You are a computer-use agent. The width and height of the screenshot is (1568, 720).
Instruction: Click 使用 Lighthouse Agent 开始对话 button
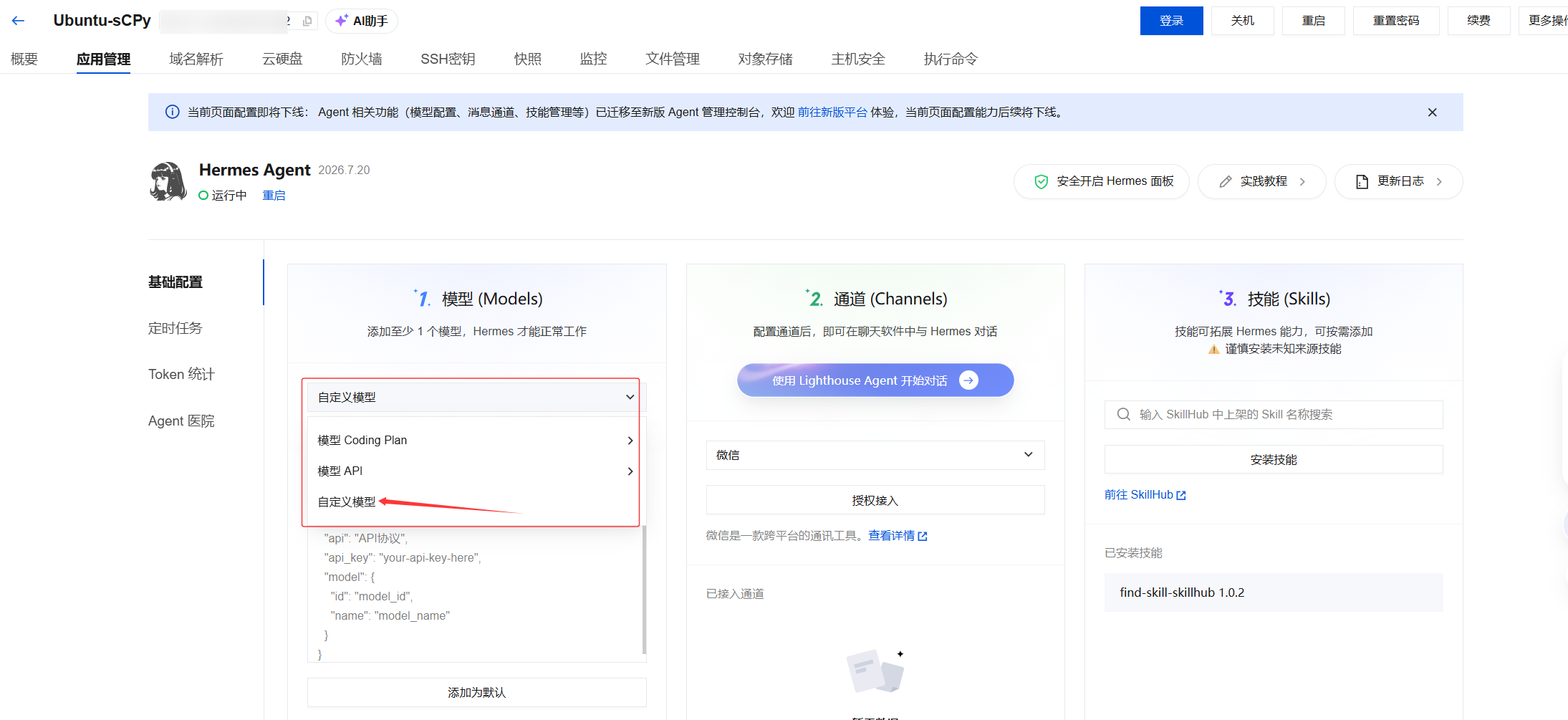pos(875,380)
